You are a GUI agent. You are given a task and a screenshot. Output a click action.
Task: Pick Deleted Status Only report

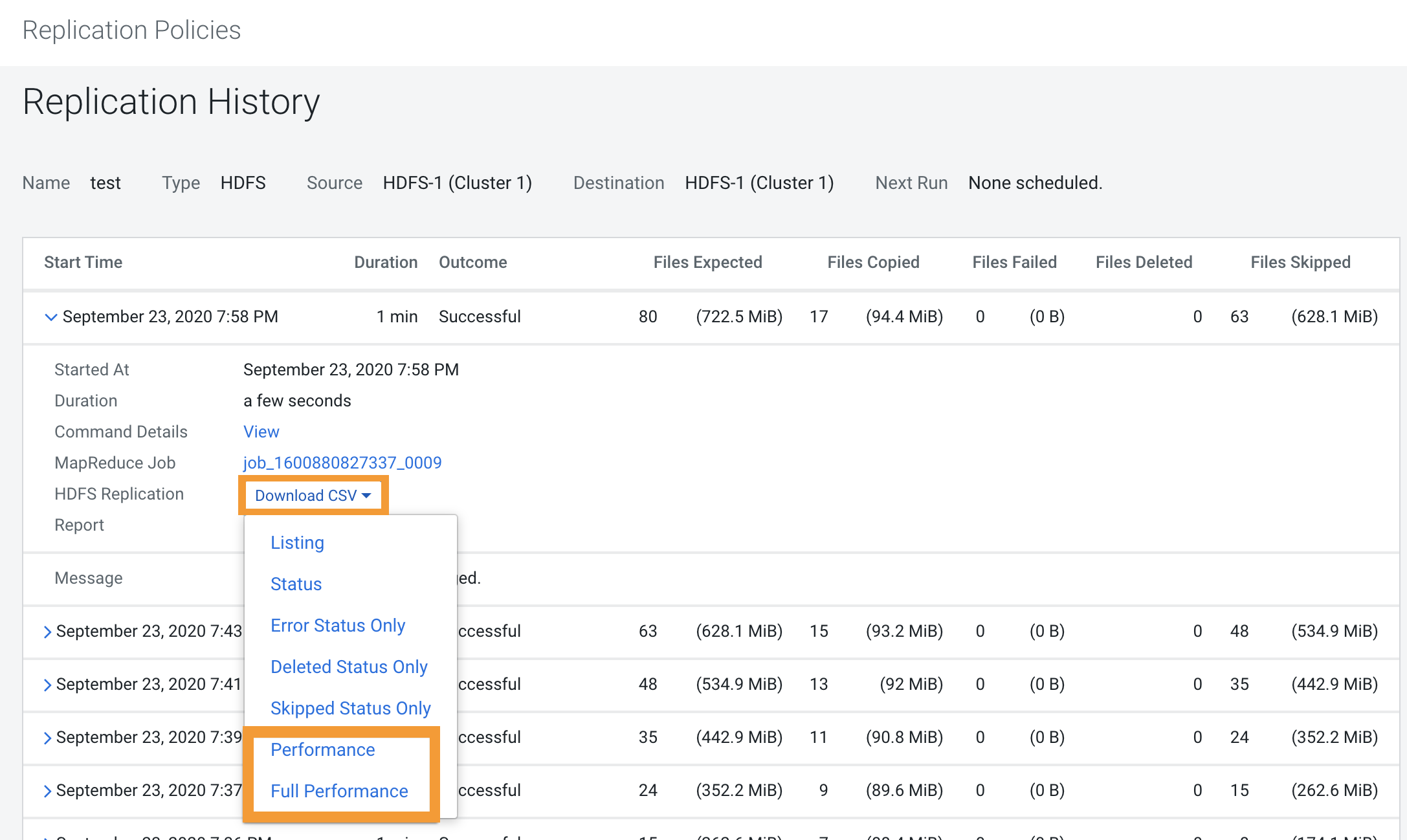(349, 667)
